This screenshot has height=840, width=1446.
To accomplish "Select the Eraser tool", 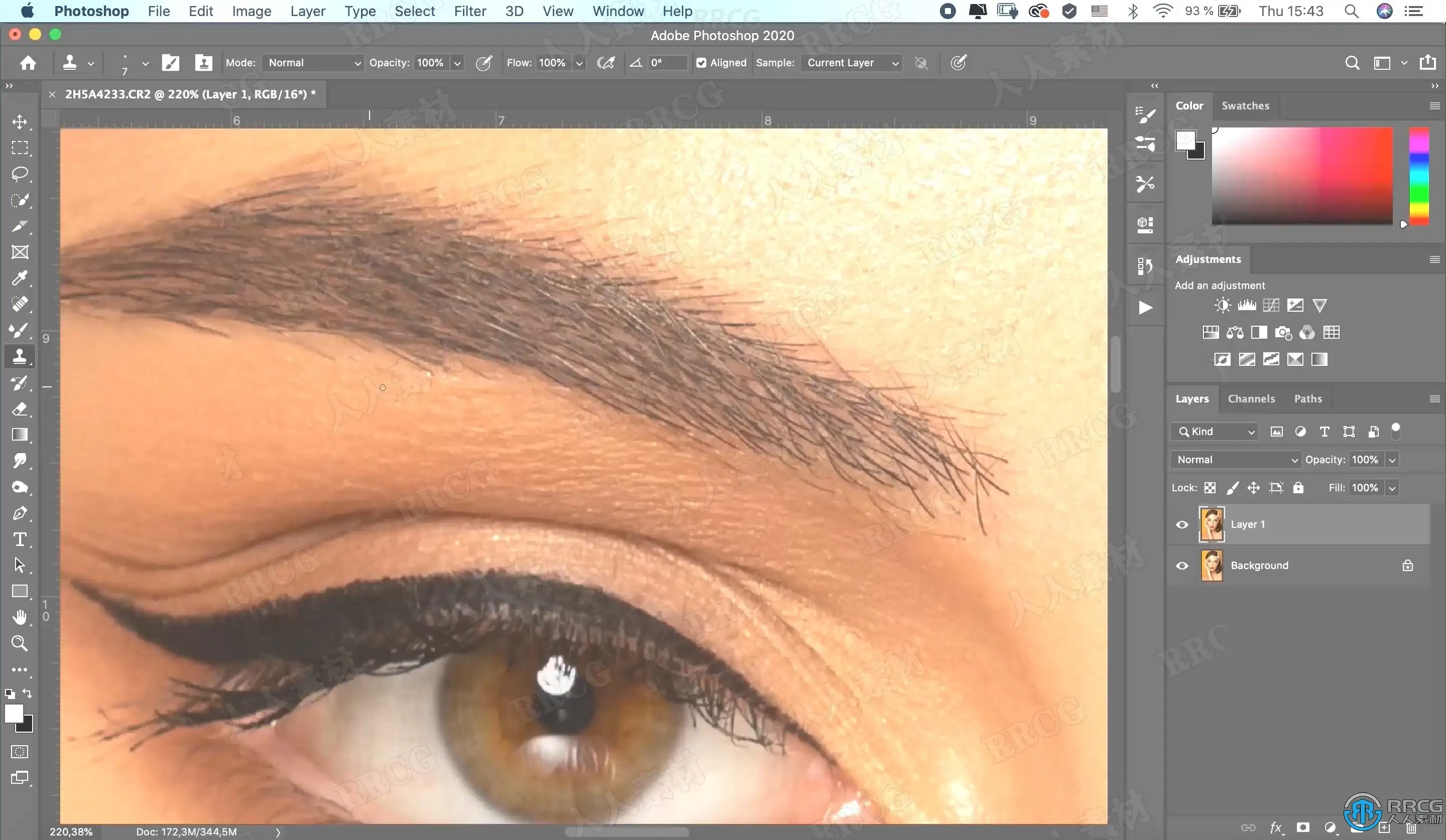I will 20,409.
